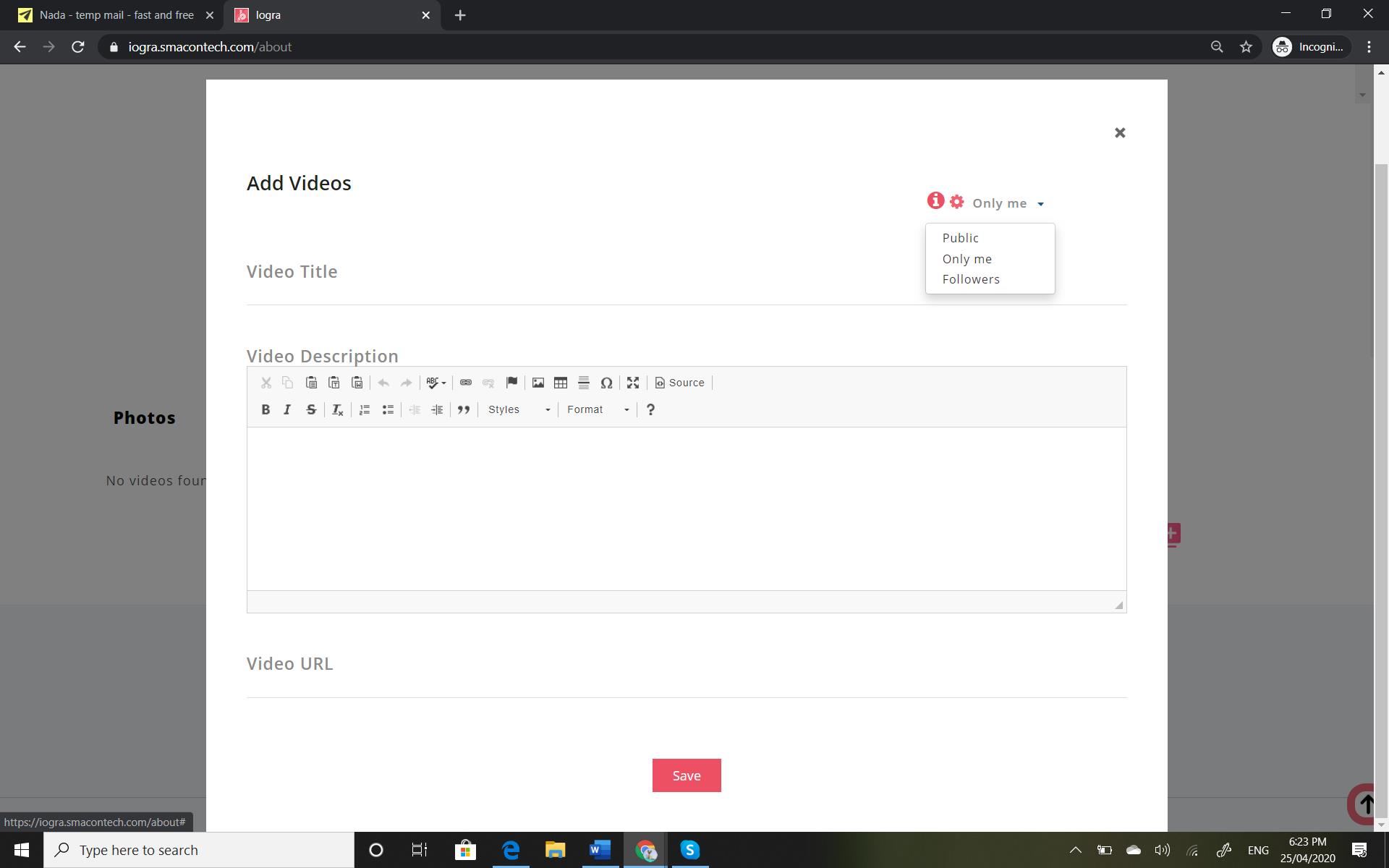Click the red gear settings icon
Viewport: 1389px width, 868px height.
(956, 202)
